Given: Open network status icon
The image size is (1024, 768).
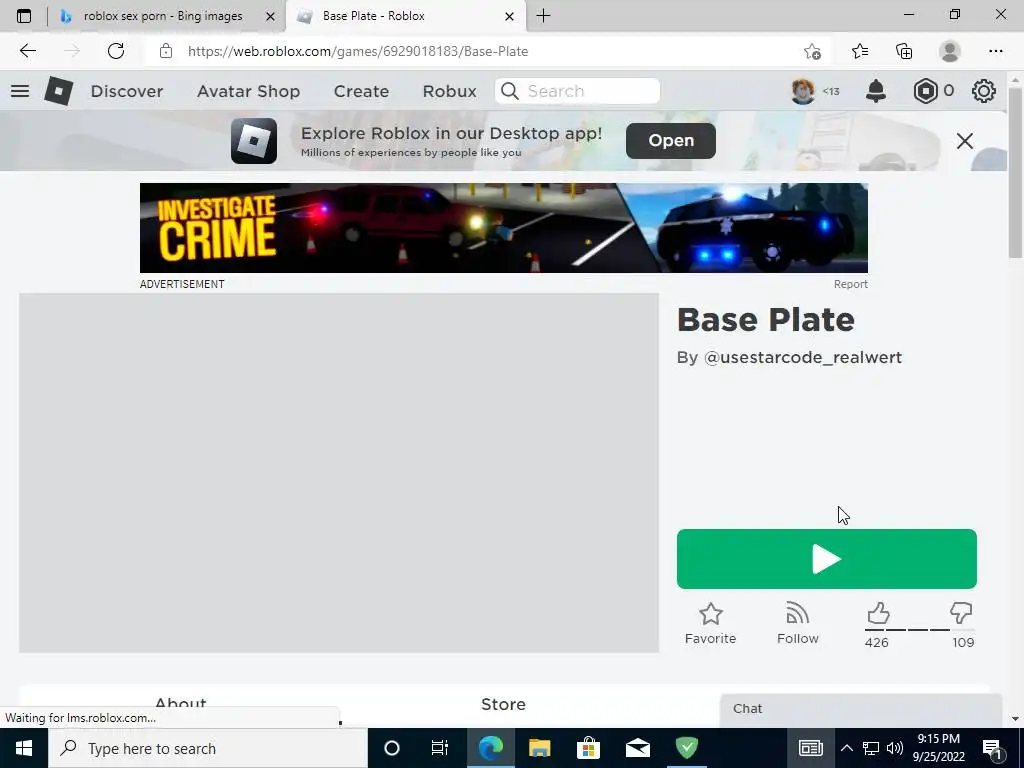Looking at the screenshot, I should click(x=871, y=748).
